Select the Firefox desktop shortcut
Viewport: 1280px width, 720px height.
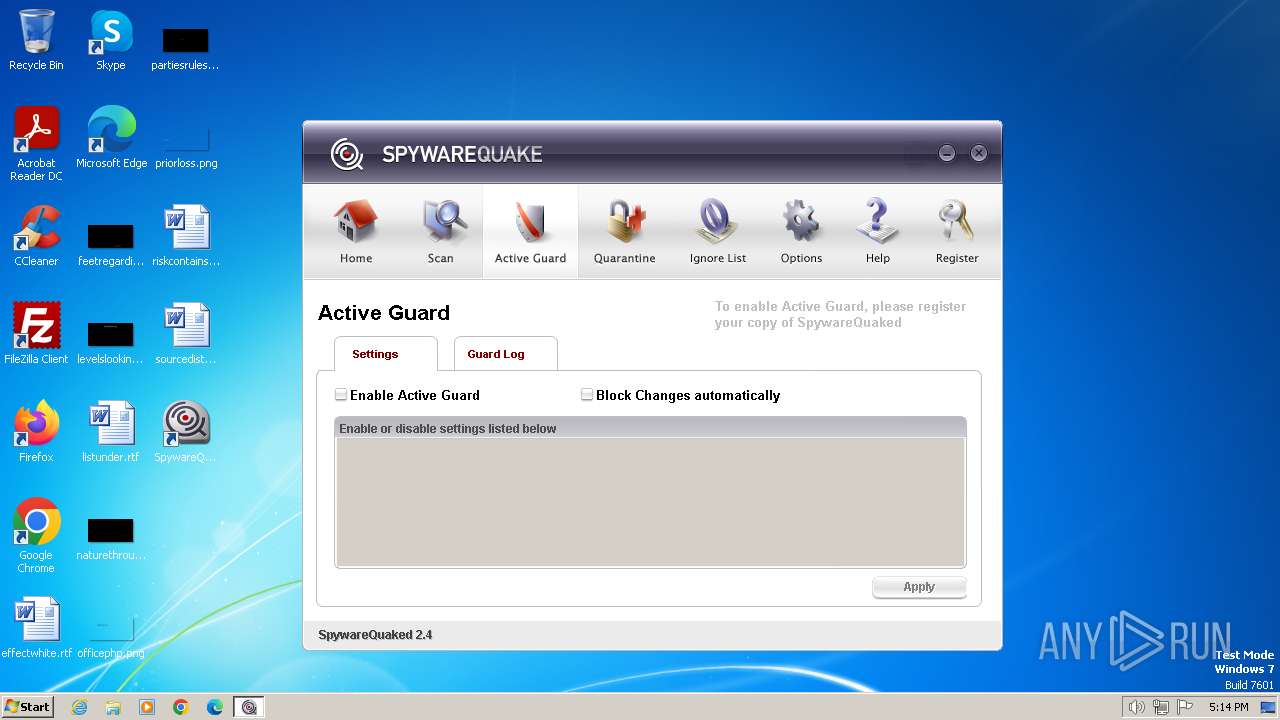coord(36,432)
